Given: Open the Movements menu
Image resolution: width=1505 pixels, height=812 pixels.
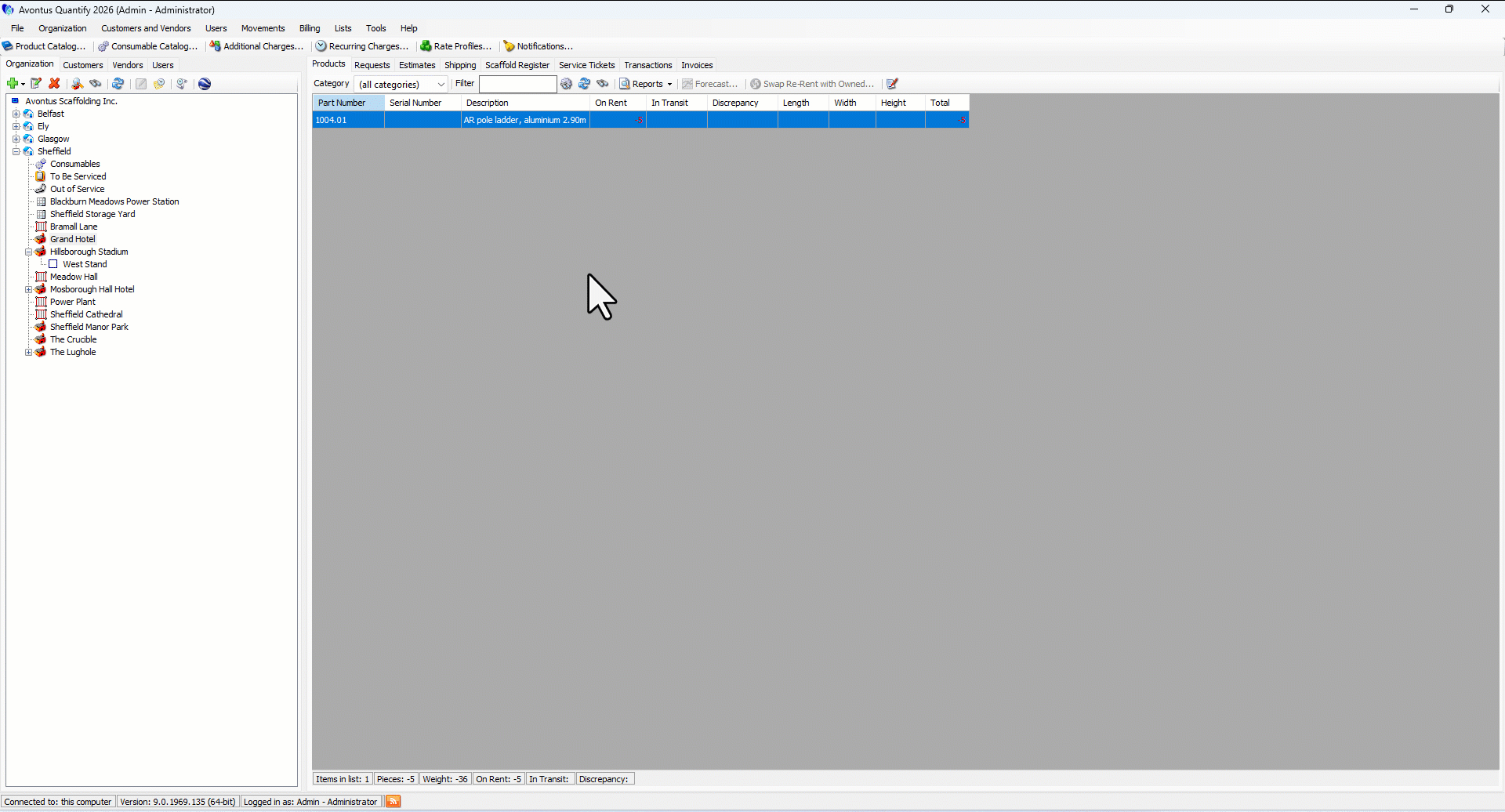Looking at the screenshot, I should click(263, 28).
